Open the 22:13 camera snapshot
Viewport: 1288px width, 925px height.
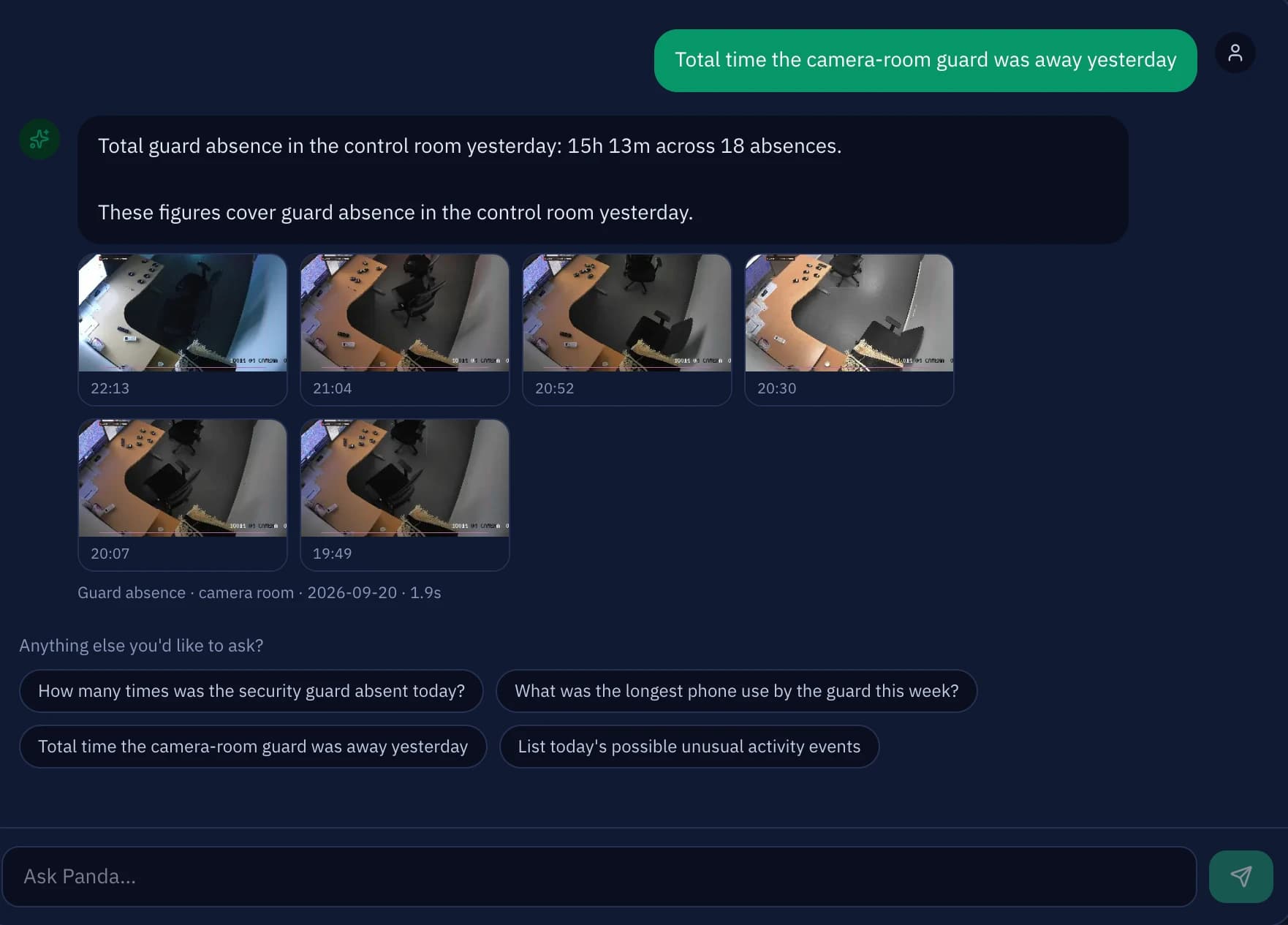click(x=183, y=330)
